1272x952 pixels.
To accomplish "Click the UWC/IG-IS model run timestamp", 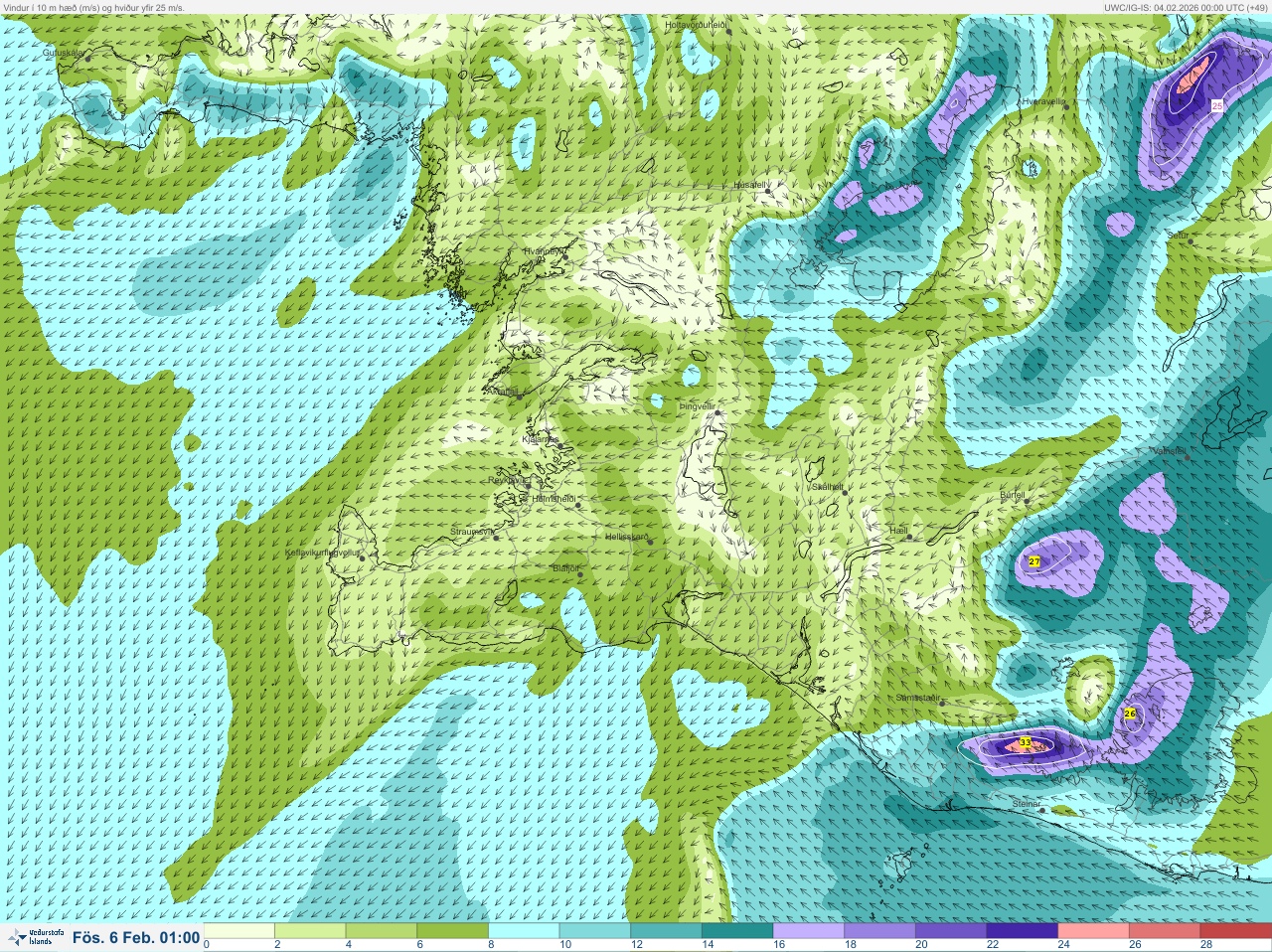I will [x=1184, y=7].
